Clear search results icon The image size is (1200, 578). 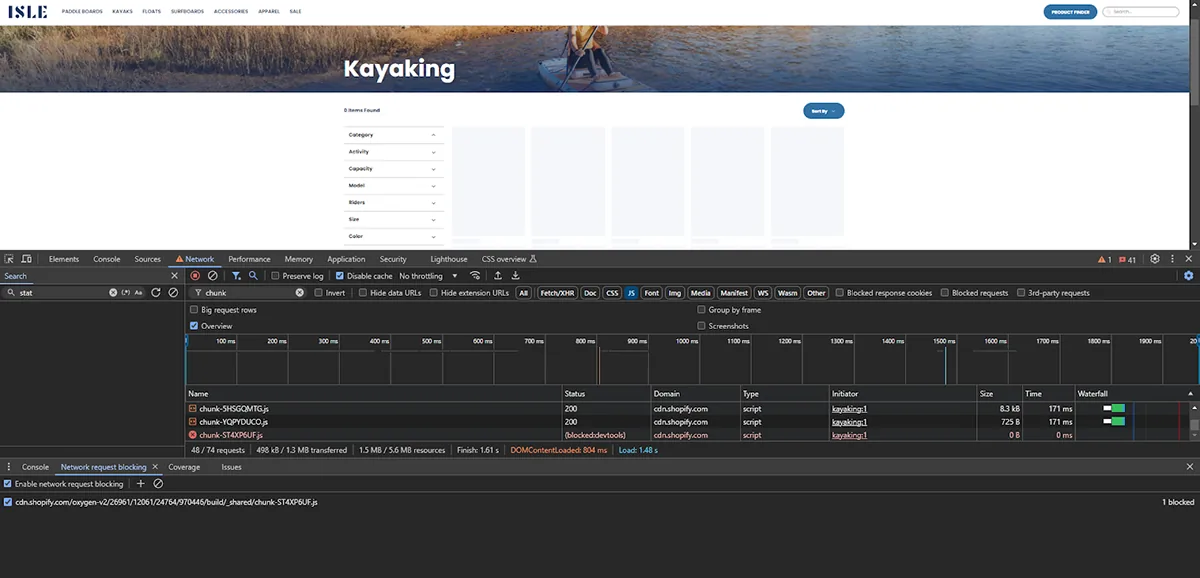point(173,293)
